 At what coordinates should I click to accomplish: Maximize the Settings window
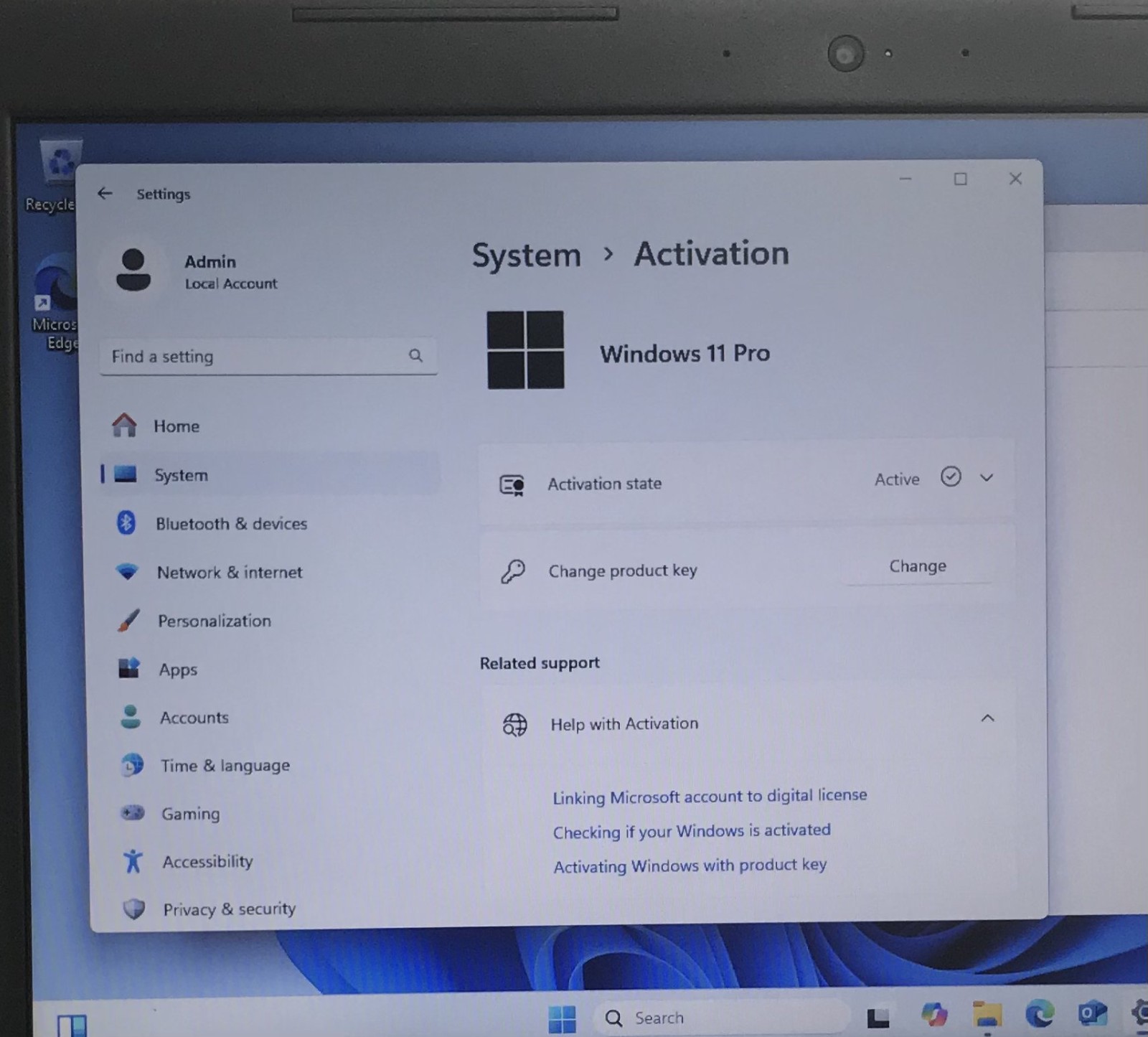[961, 179]
